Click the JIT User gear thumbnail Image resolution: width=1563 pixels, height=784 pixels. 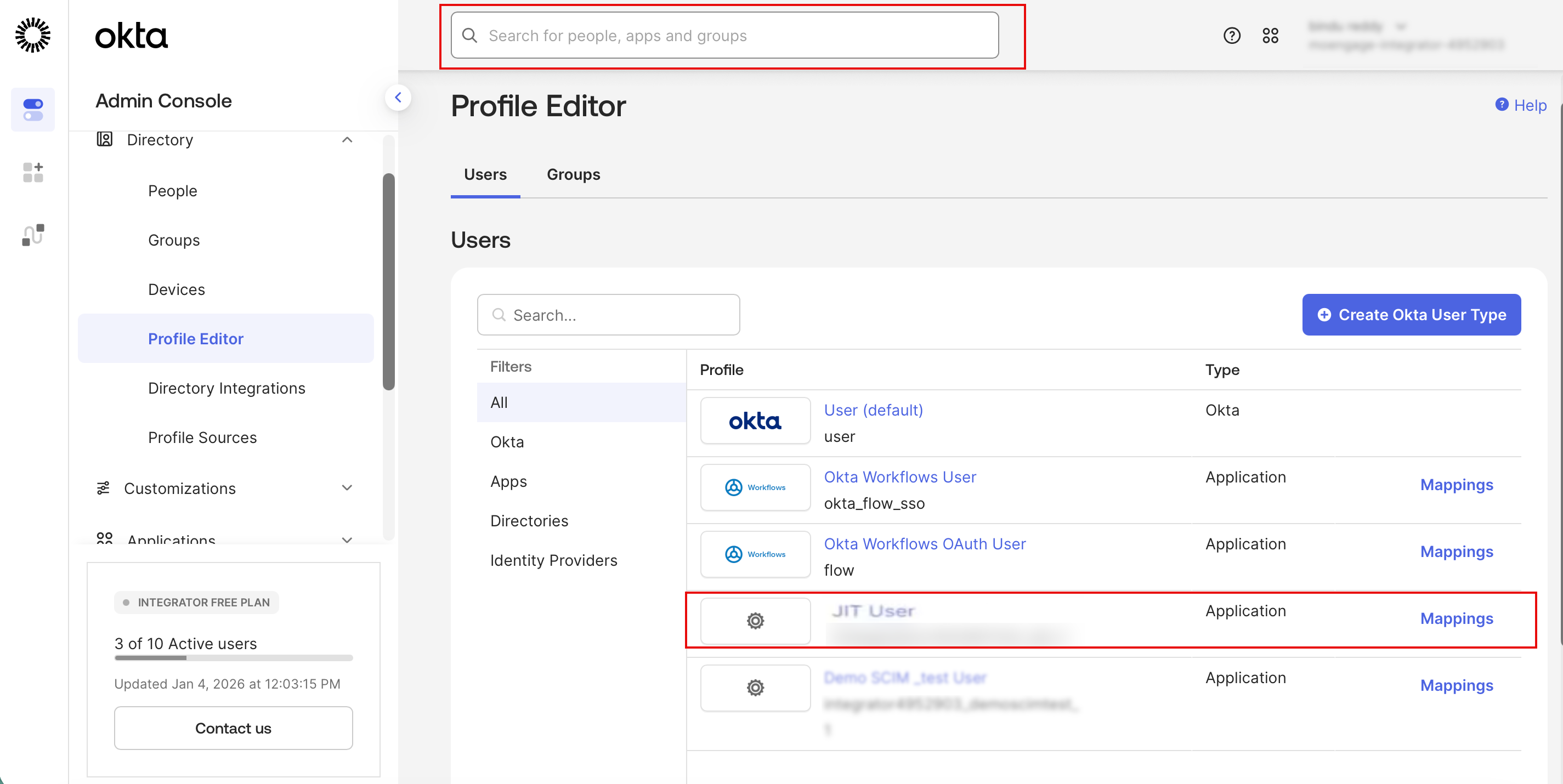(x=755, y=620)
